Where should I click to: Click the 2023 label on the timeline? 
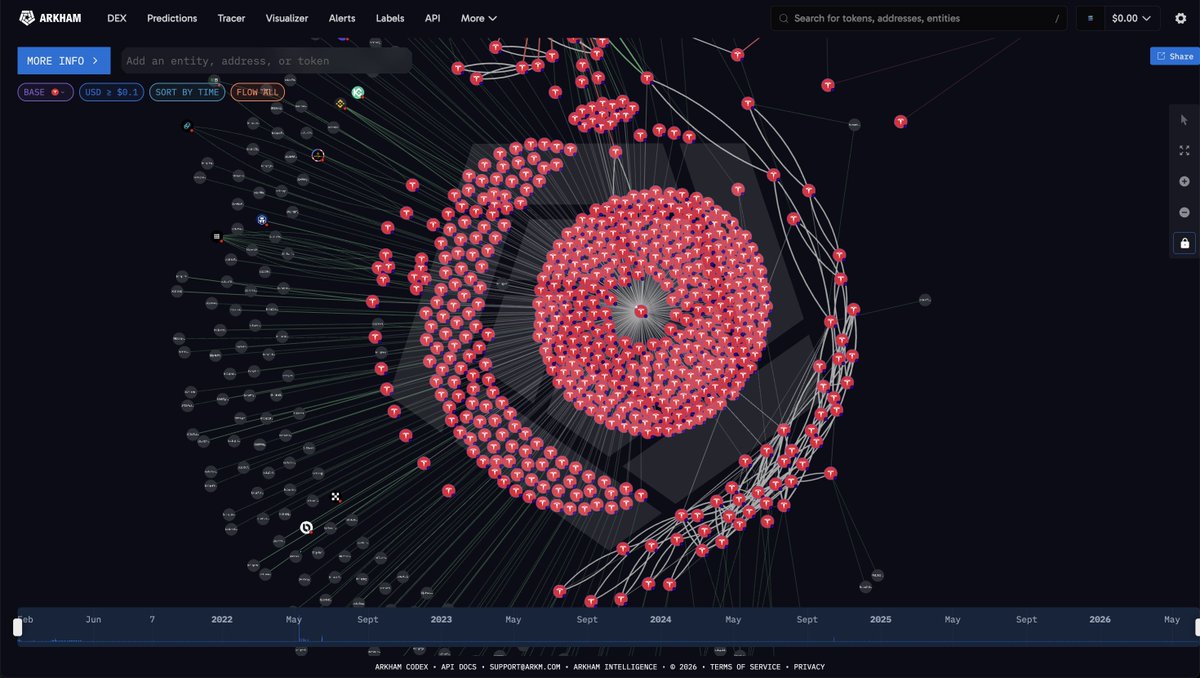click(x=441, y=620)
